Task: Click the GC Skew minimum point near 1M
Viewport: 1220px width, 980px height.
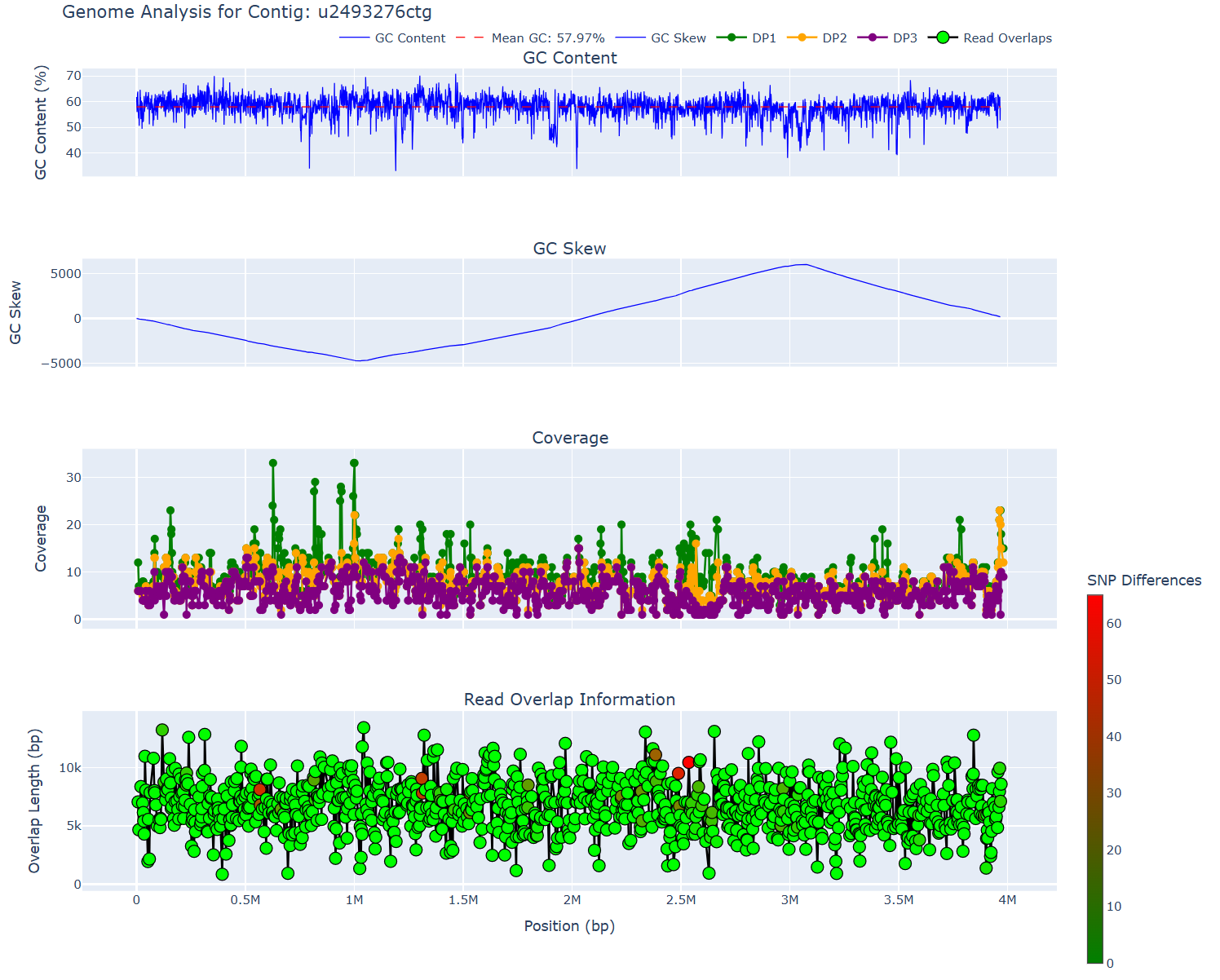Action: pyautogui.click(x=358, y=360)
